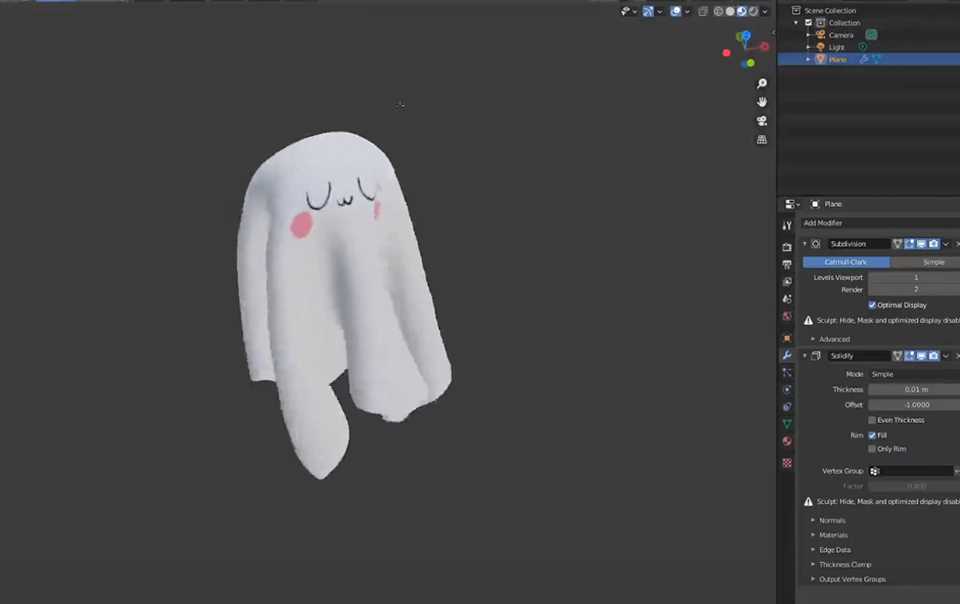Select Simple subdivision type
This screenshot has width=960, height=604.
(925, 262)
